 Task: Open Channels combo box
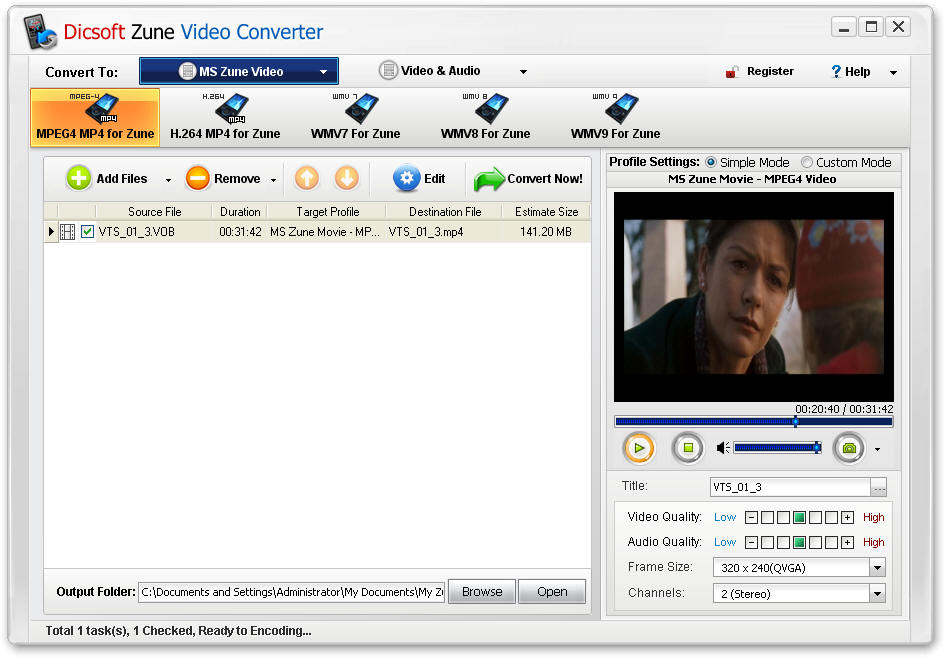[799, 594]
